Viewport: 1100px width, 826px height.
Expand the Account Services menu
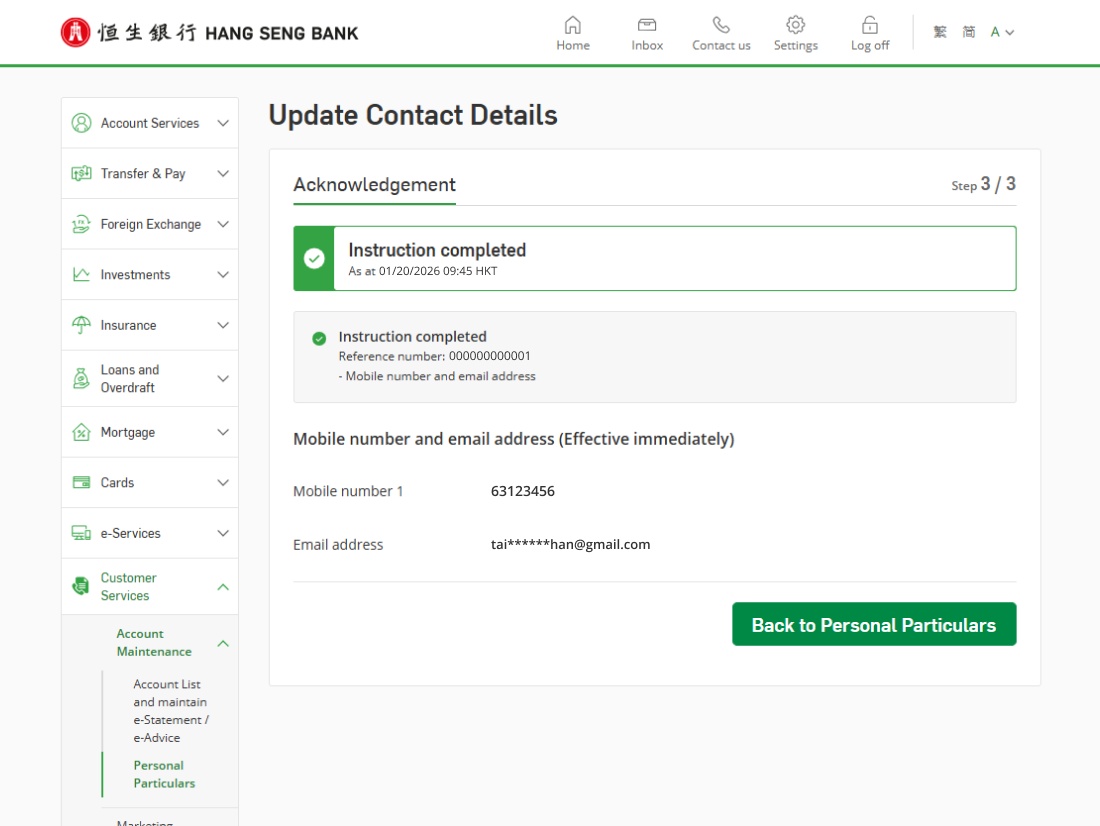click(x=223, y=123)
